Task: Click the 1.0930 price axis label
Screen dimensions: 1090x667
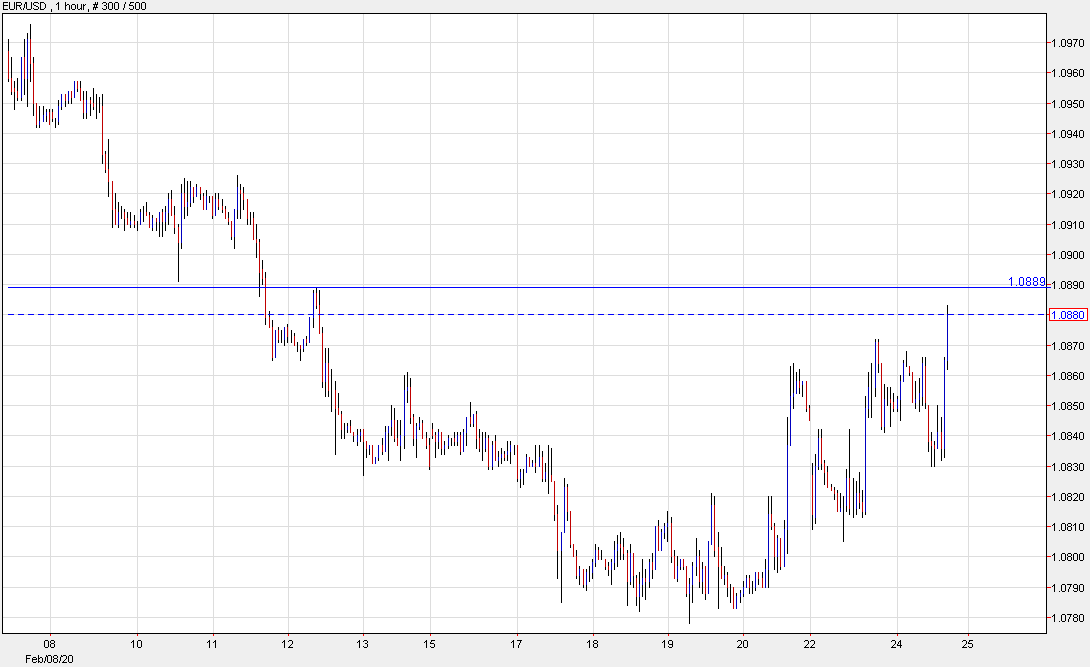Action: (x=1068, y=164)
